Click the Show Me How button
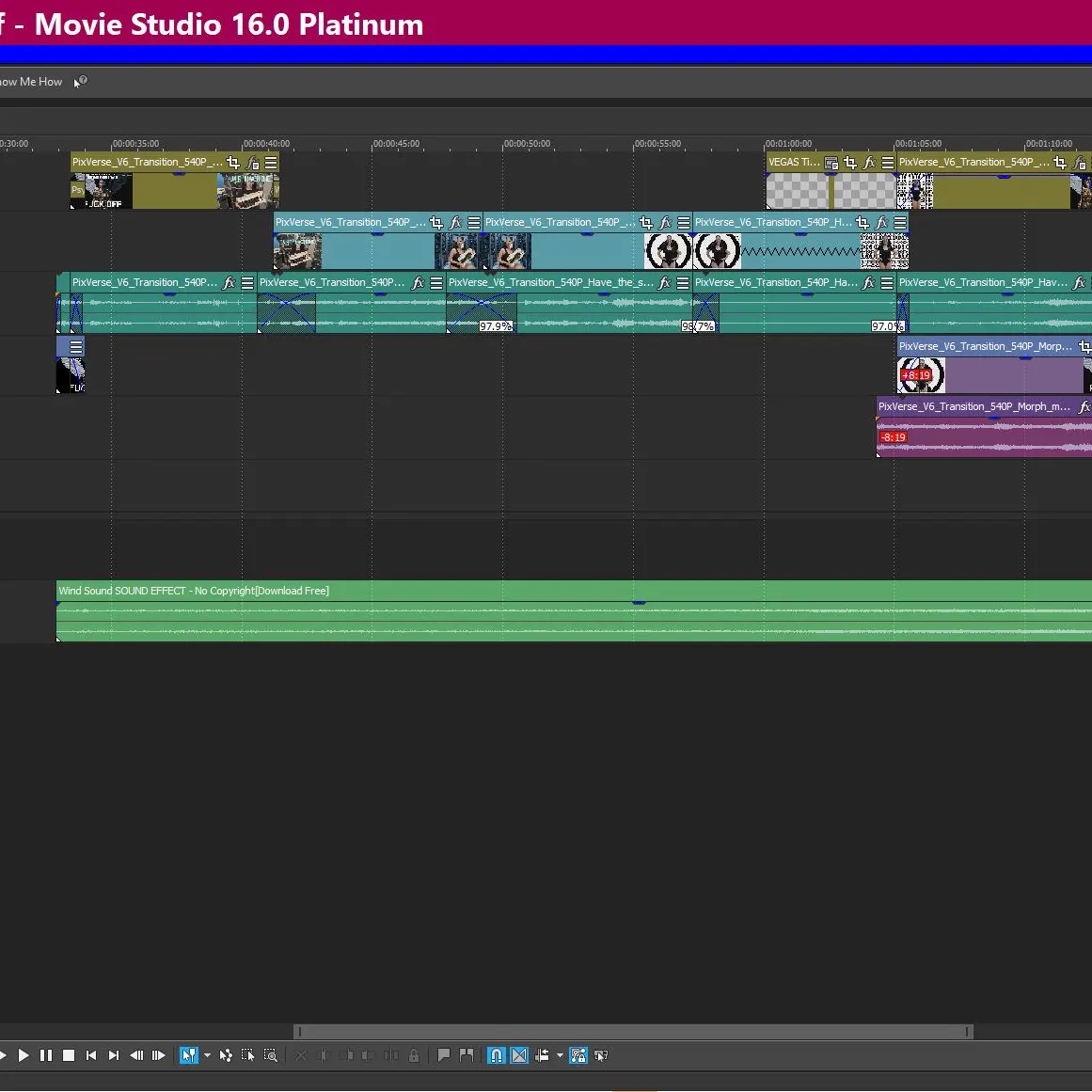Image resolution: width=1092 pixels, height=1092 pixels. tap(31, 82)
